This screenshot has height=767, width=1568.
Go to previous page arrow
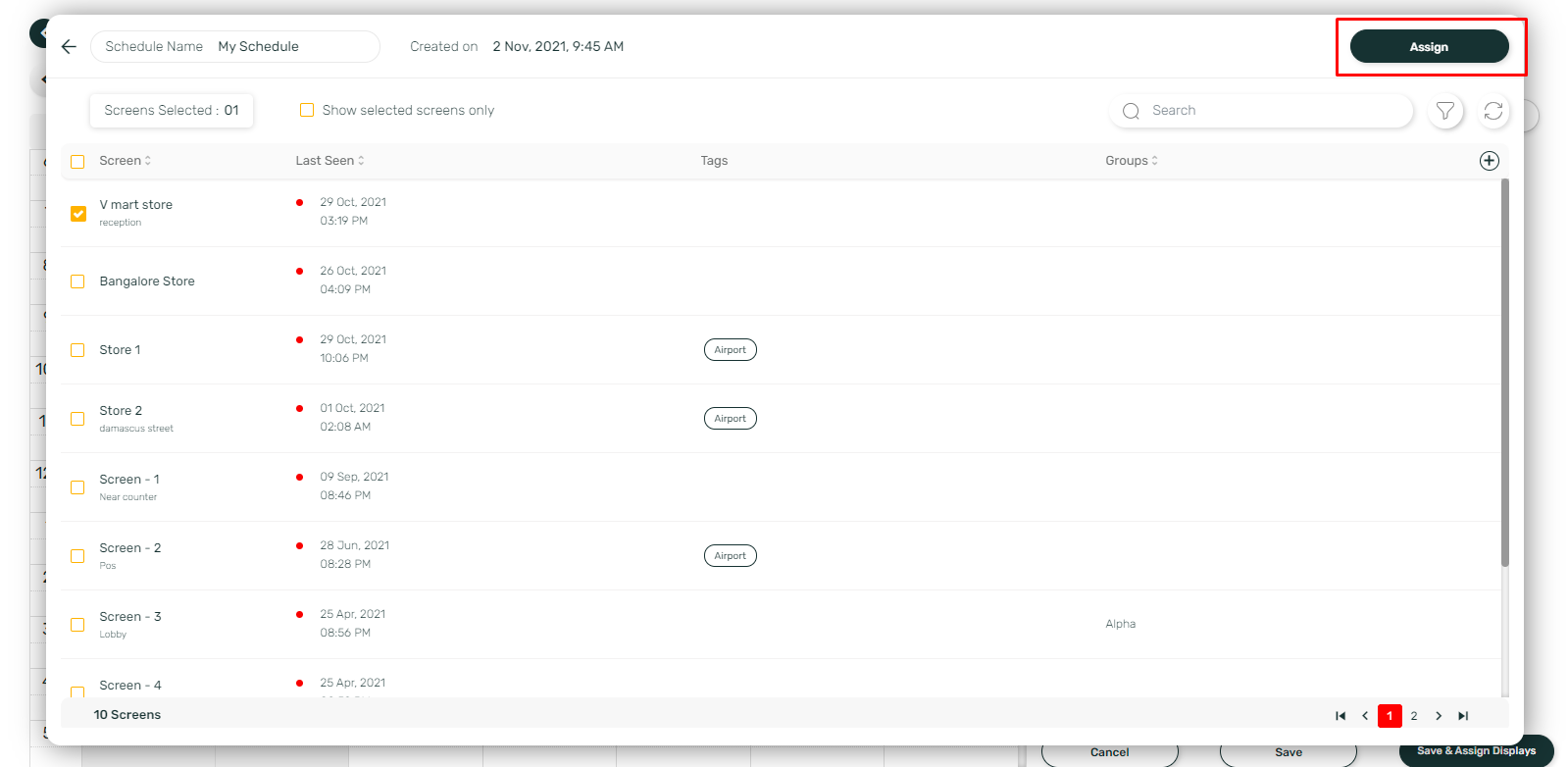(1365, 716)
